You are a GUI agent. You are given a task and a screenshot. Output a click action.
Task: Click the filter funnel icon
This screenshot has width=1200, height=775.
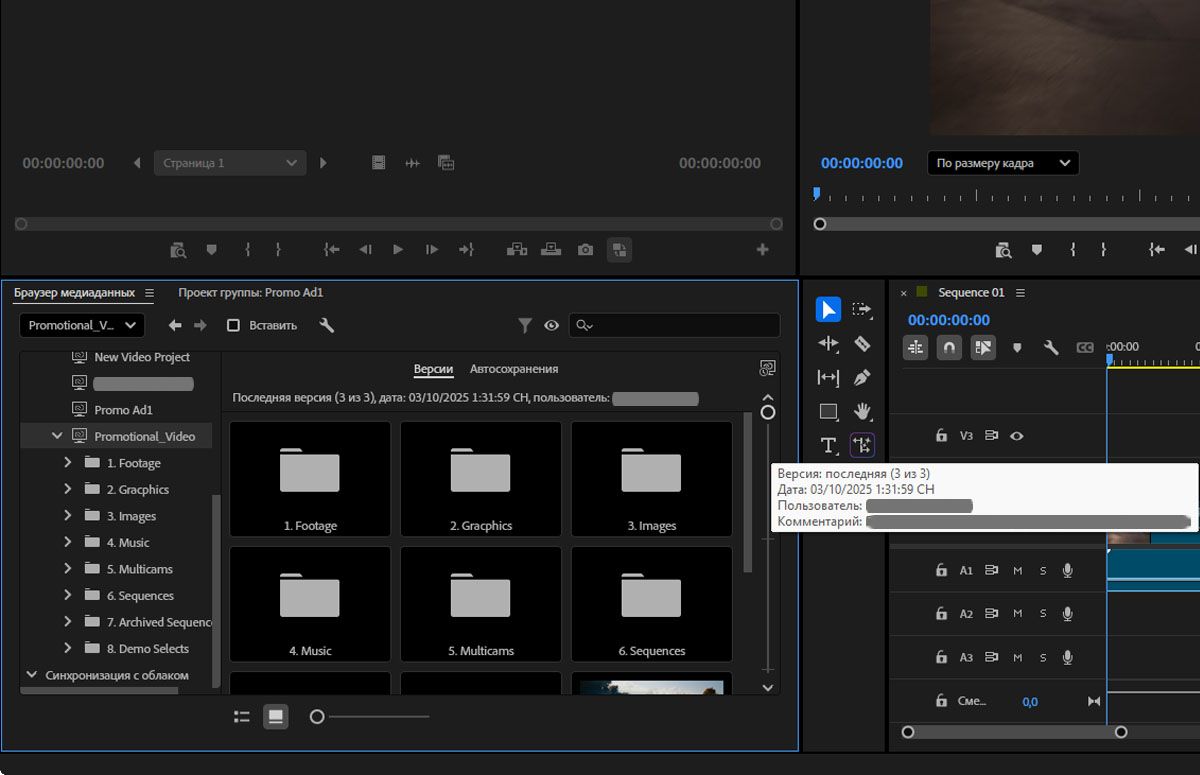coord(524,325)
